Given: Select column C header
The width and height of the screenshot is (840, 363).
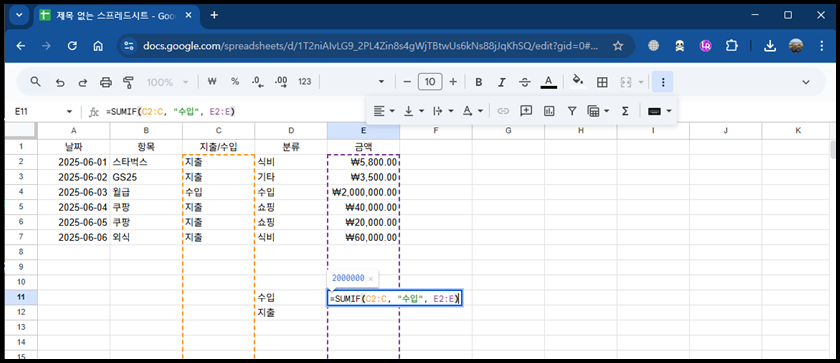Looking at the screenshot, I should coord(219,131).
